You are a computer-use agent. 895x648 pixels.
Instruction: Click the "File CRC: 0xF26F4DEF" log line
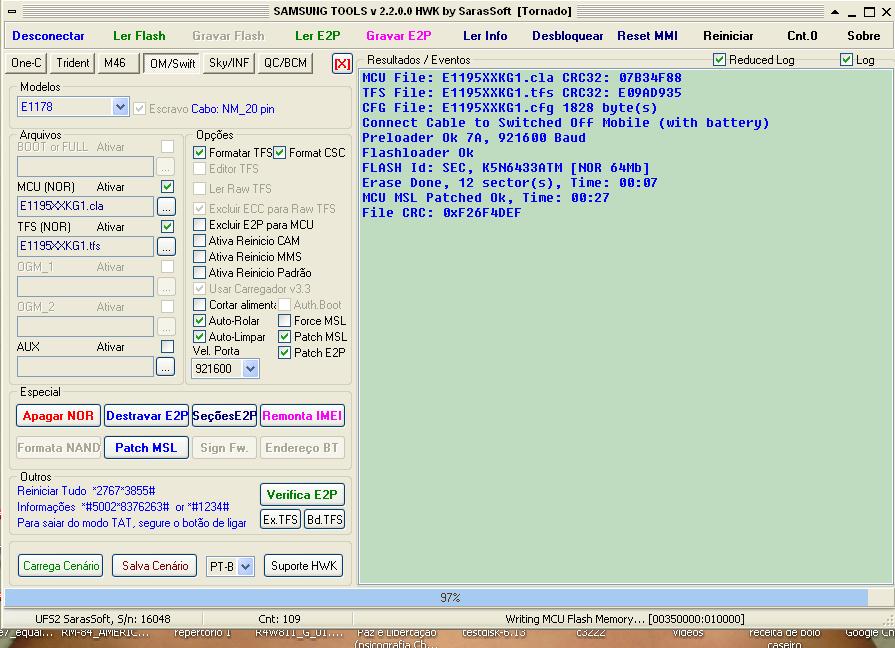pos(441,213)
